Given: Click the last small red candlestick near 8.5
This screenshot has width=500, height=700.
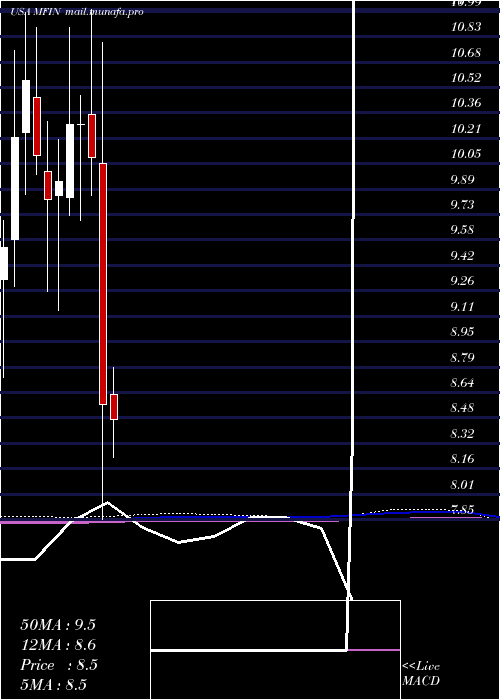Looking at the screenshot, I should tap(114, 407).
